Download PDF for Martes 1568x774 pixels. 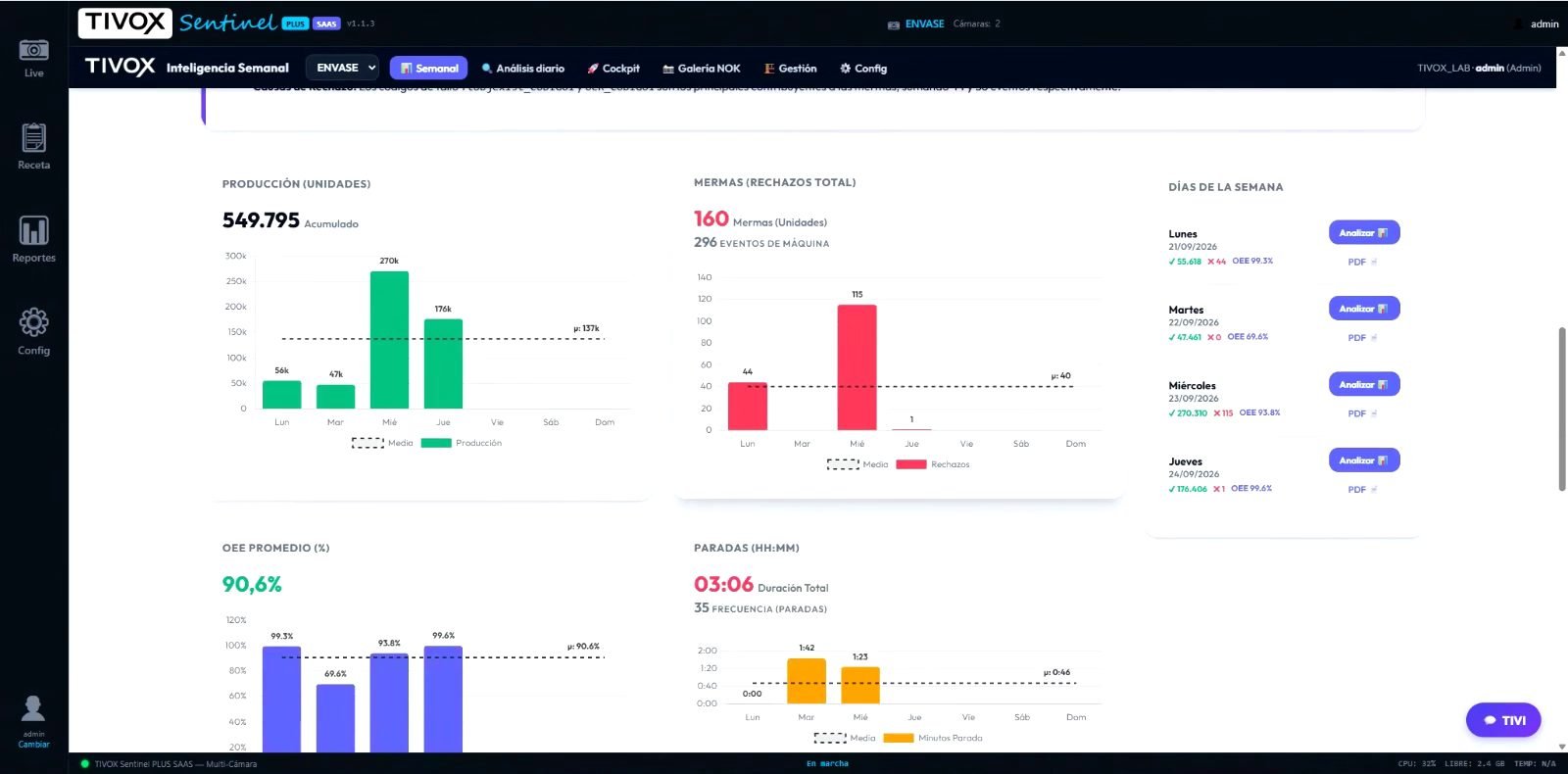click(1362, 337)
